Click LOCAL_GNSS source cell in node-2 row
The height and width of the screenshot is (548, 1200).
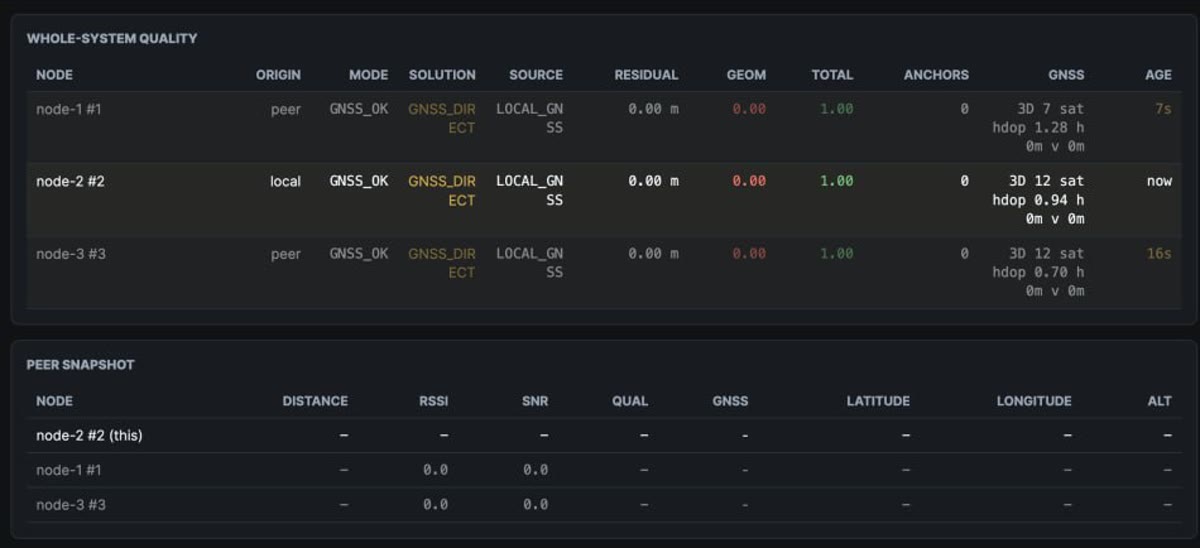click(530, 190)
